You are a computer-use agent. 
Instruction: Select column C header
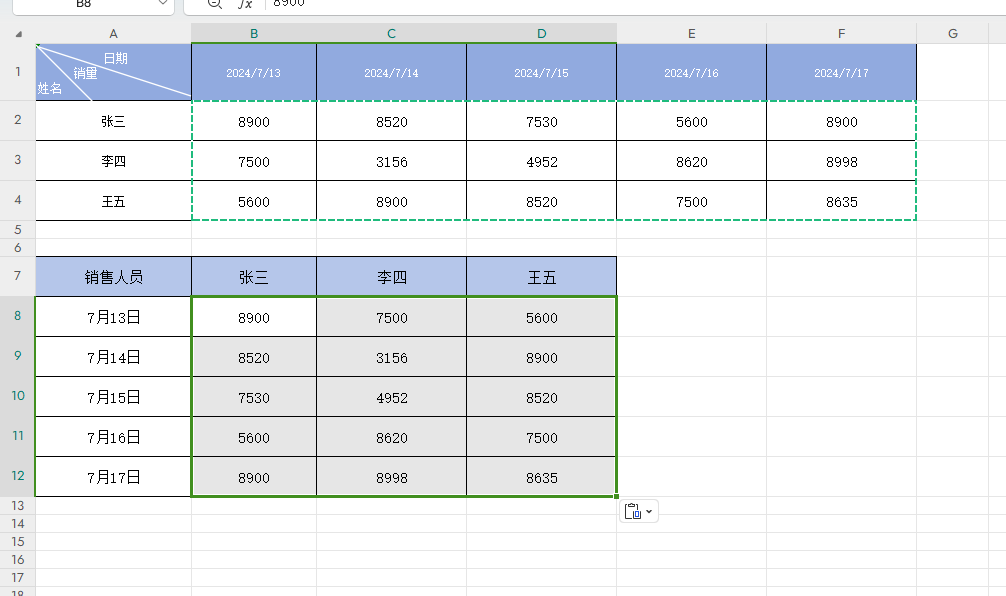[x=391, y=33]
